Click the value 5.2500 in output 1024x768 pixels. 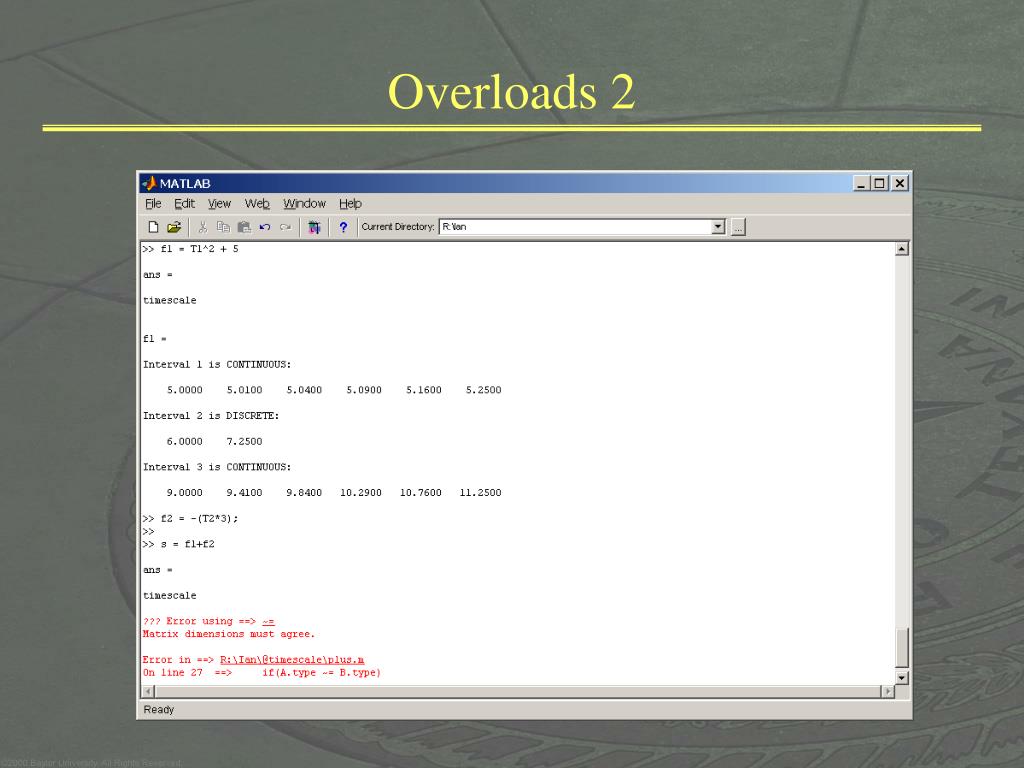483,390
